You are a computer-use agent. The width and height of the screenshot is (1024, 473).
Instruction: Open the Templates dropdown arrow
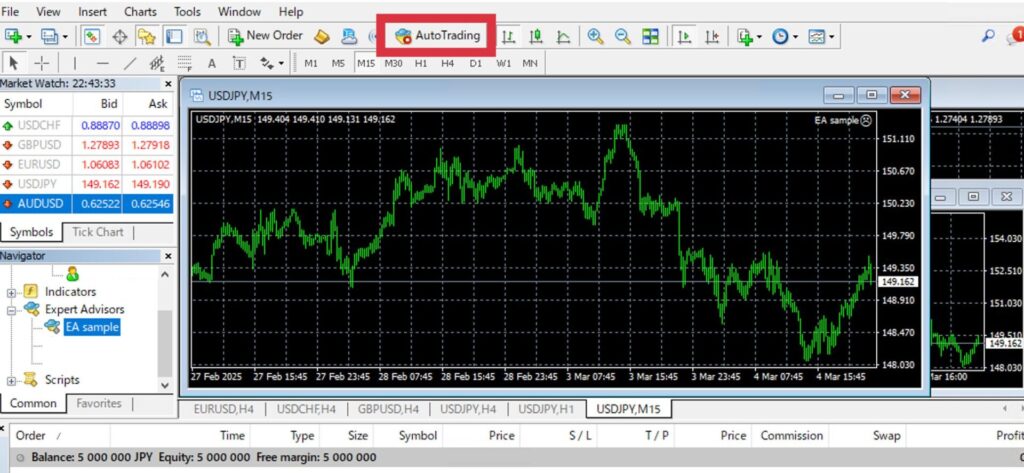[x=831, y=37]
